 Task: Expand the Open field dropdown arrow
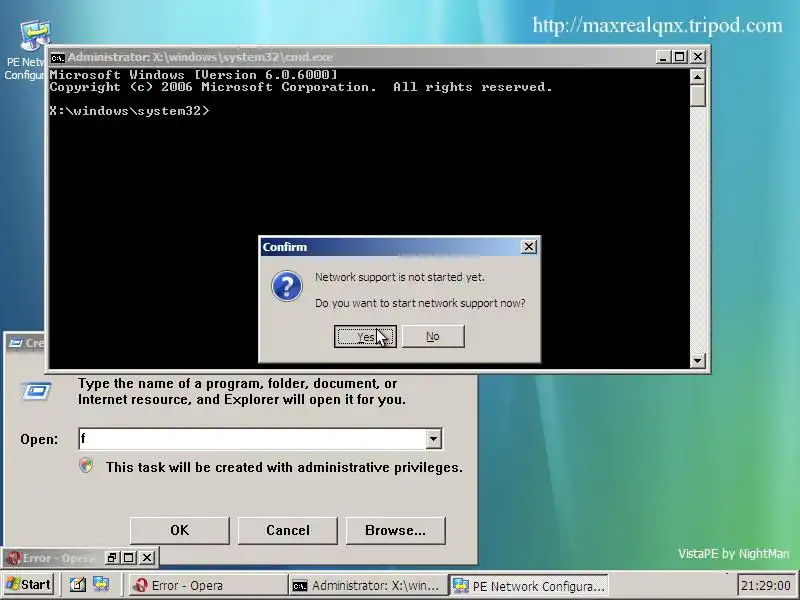coord(434,439)
